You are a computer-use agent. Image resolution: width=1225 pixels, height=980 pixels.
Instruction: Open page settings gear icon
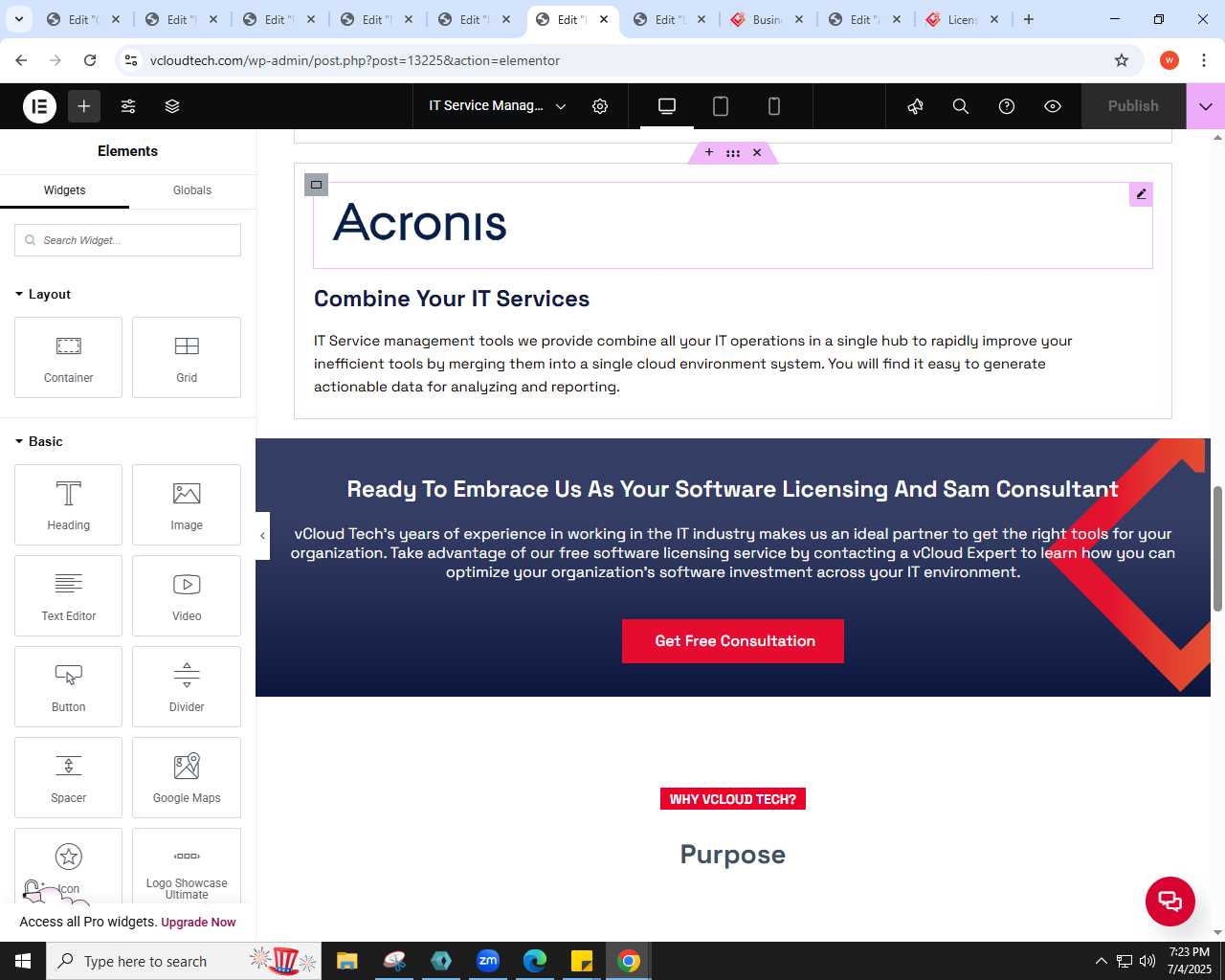pos(600,106)
